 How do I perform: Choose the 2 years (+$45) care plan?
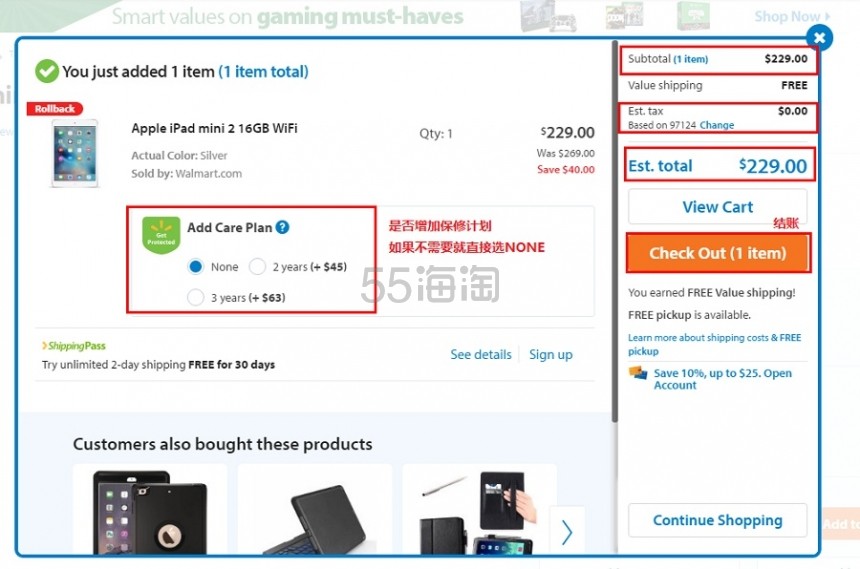257,267
